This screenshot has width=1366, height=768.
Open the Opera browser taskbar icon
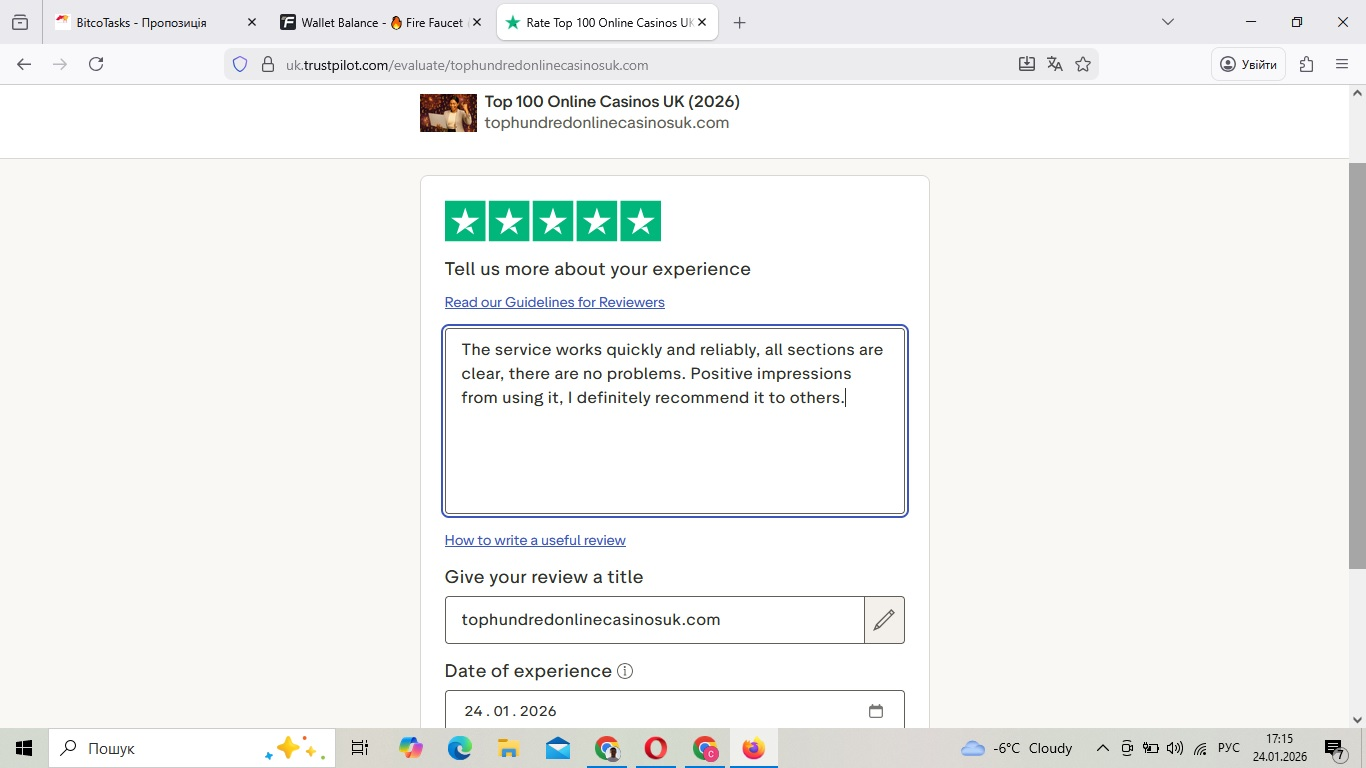[656, 748]
